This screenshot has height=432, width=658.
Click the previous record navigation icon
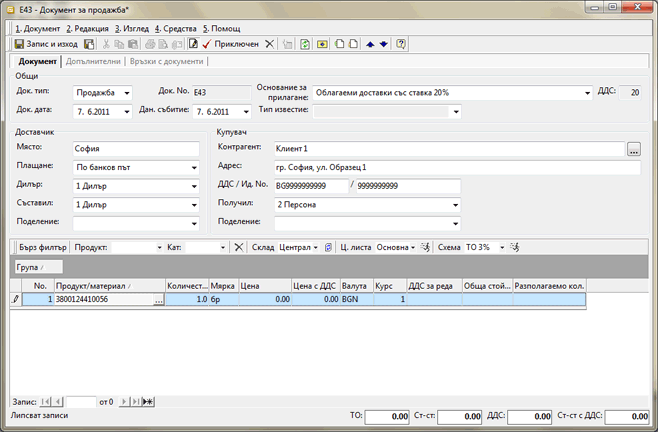(58, 402)
